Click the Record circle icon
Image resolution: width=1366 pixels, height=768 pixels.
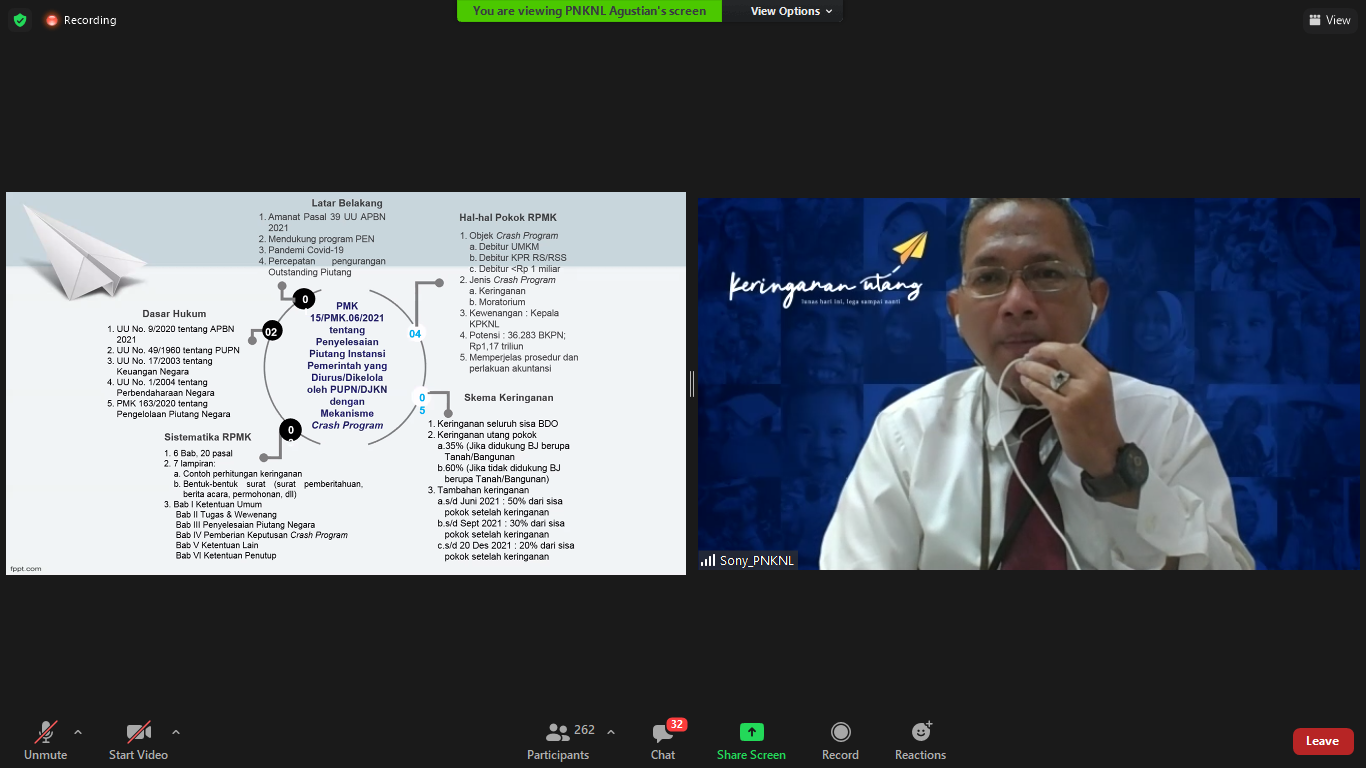(840, 732)
